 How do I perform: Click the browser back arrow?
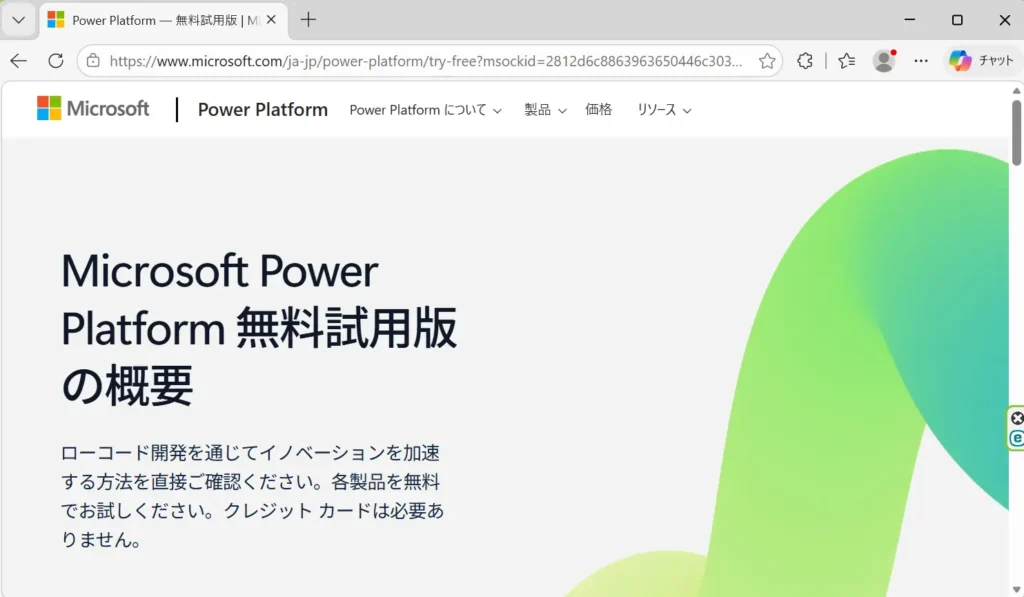point(18,61)
